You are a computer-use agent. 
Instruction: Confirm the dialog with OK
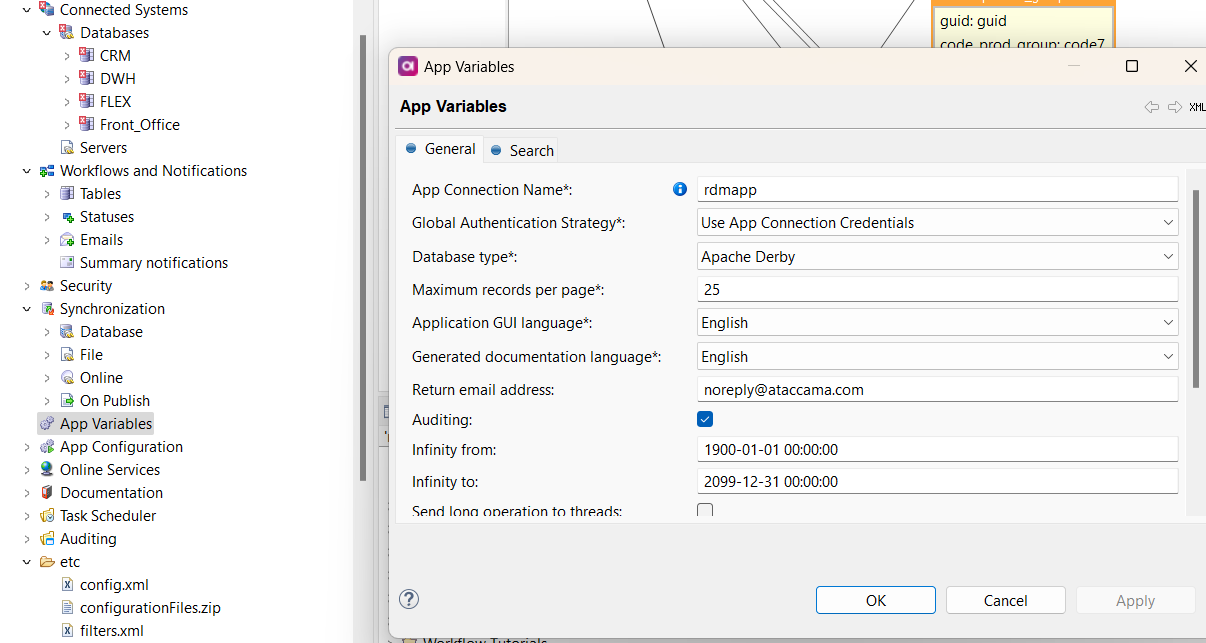876,600
